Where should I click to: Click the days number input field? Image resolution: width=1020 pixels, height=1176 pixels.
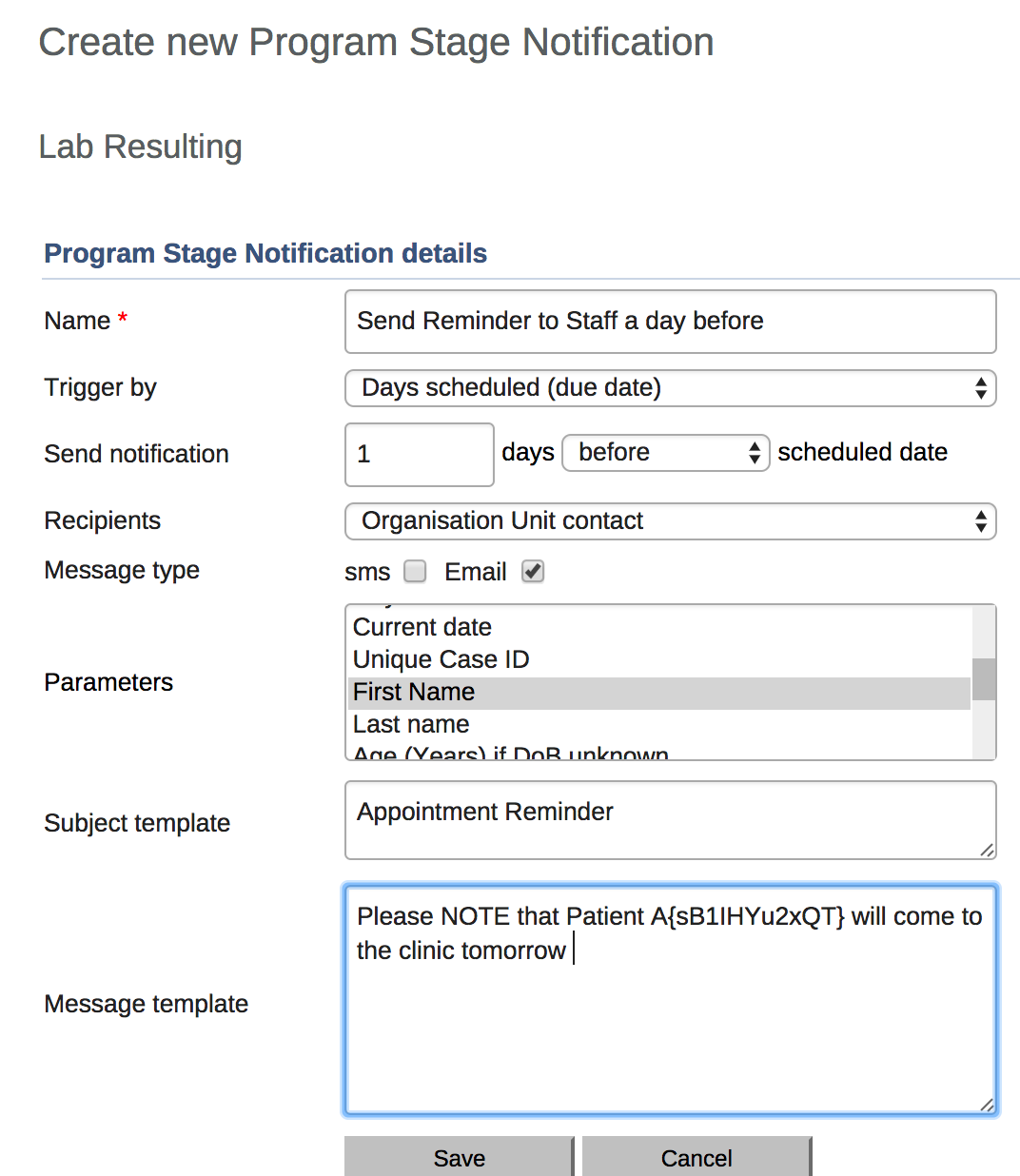point(419,454)
